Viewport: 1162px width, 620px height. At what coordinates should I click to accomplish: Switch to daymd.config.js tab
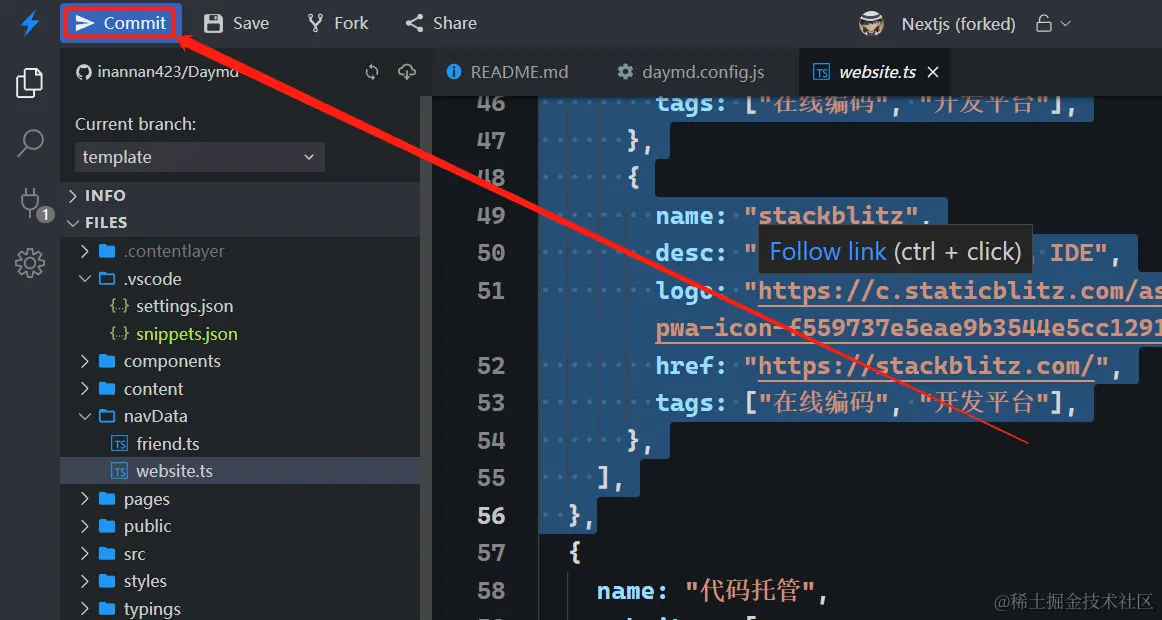tap(691, 72)
